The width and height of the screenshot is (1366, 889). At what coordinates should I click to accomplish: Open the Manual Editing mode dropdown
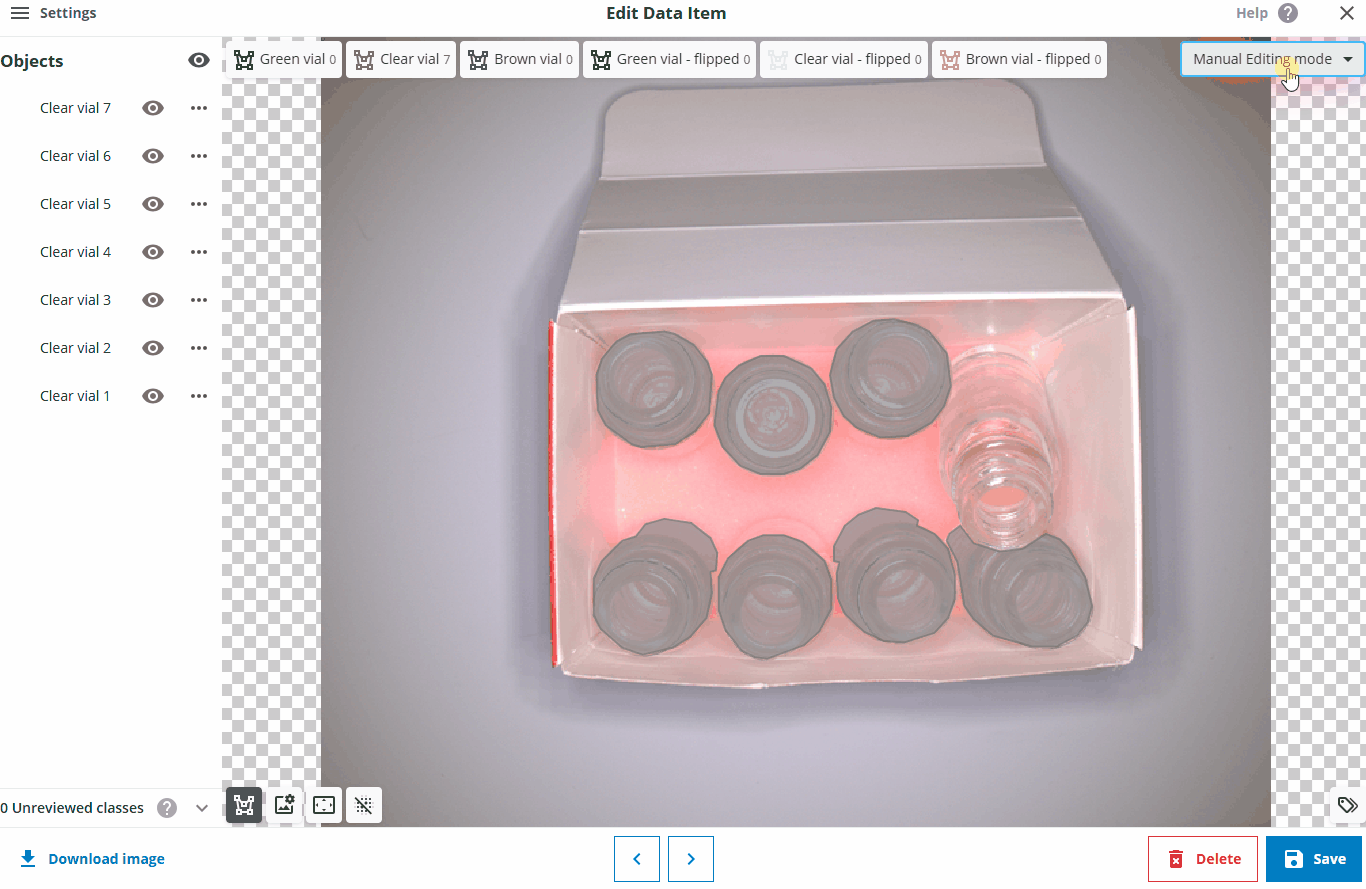click(1272, 59)
